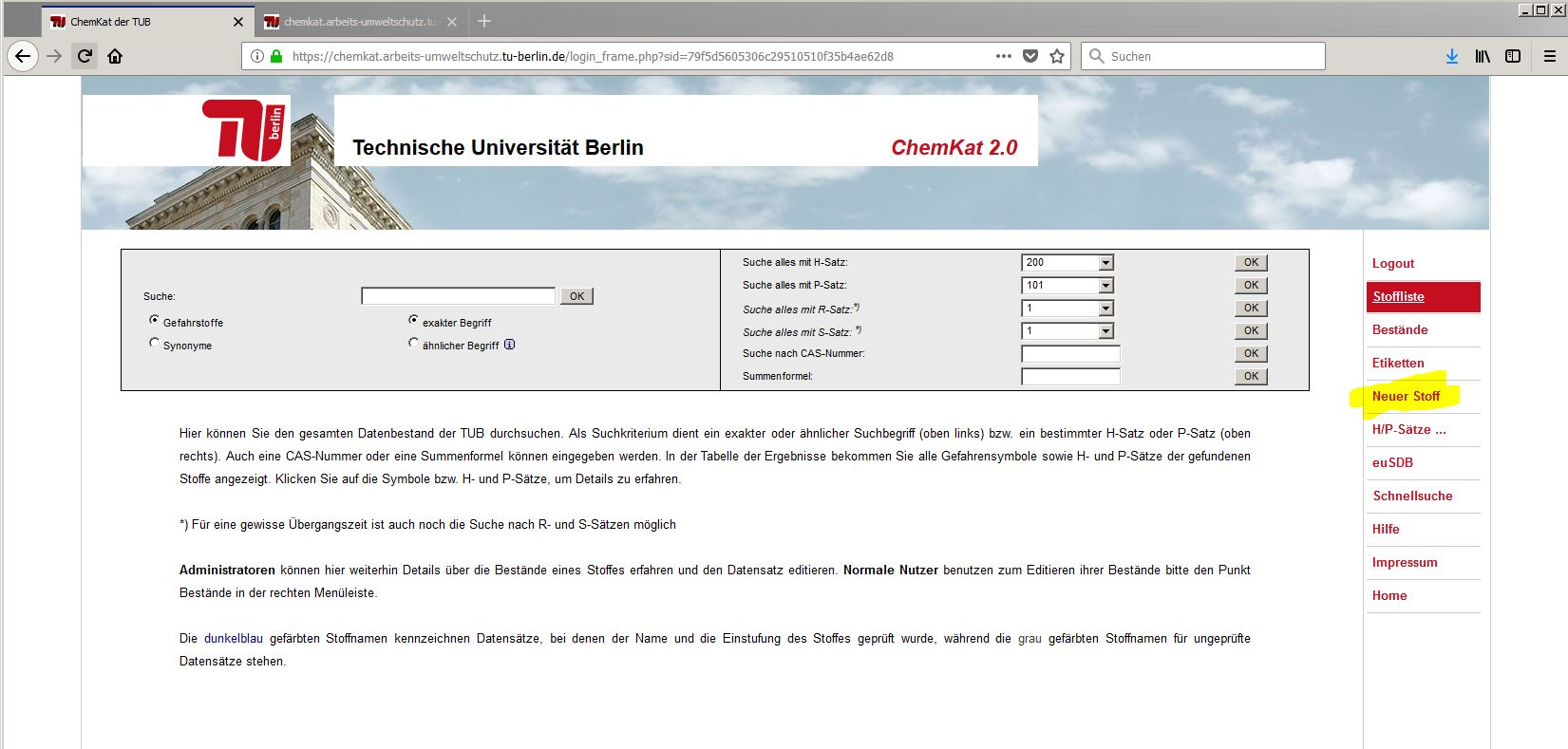
Task: Open the P-Satz dropdown showing 101
Action: tap(1105, 286)
